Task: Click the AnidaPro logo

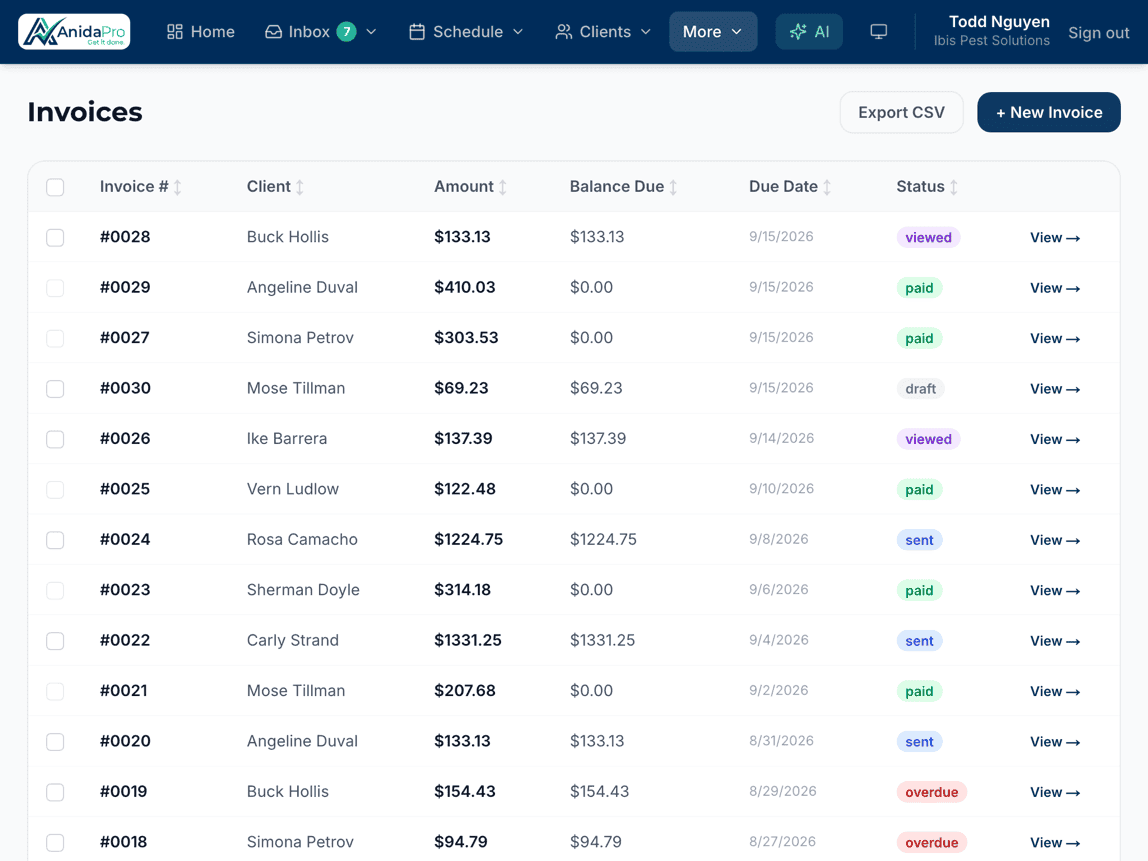Action: pos(74,31)
